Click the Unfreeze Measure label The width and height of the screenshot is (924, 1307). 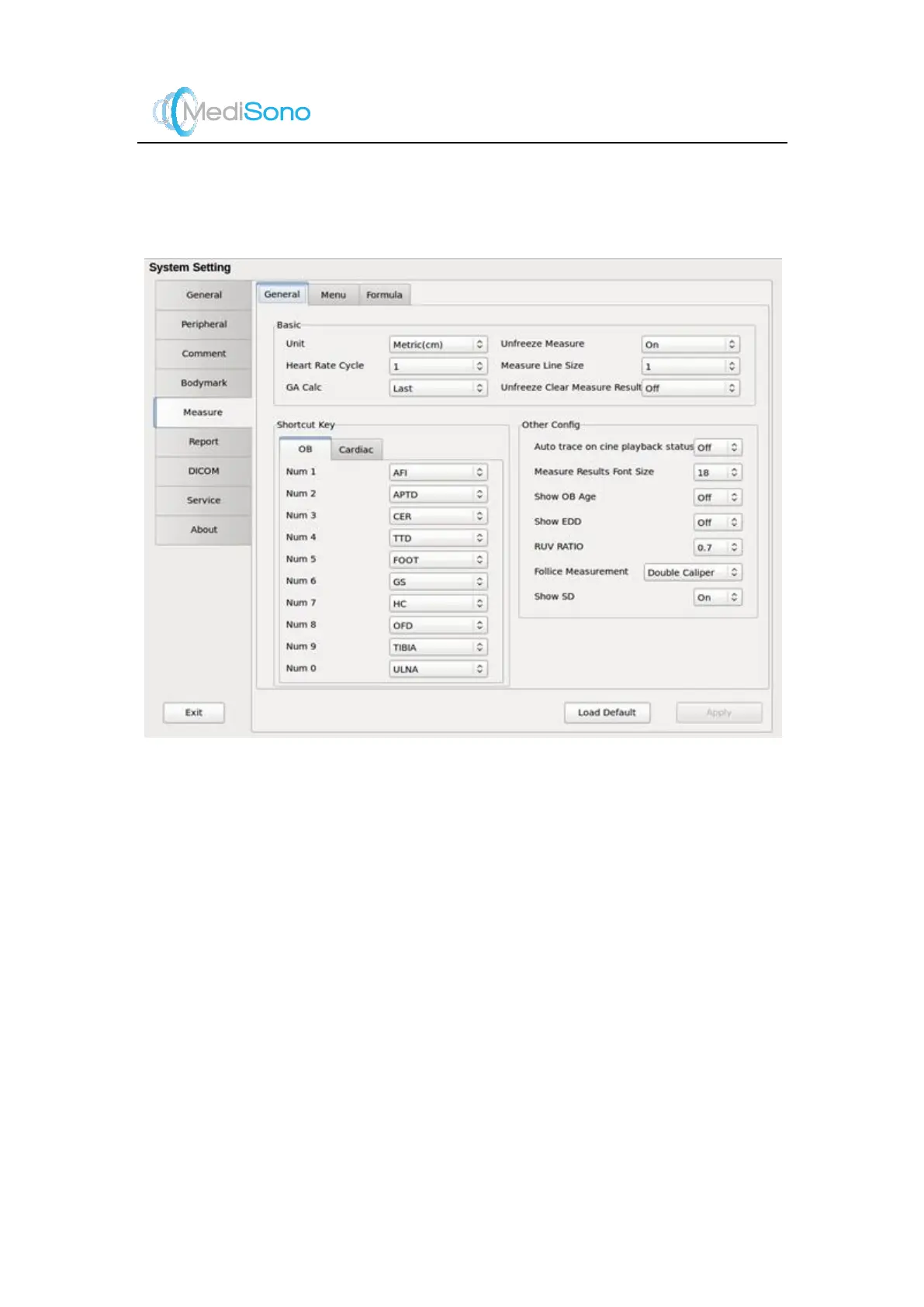[542, 344]
